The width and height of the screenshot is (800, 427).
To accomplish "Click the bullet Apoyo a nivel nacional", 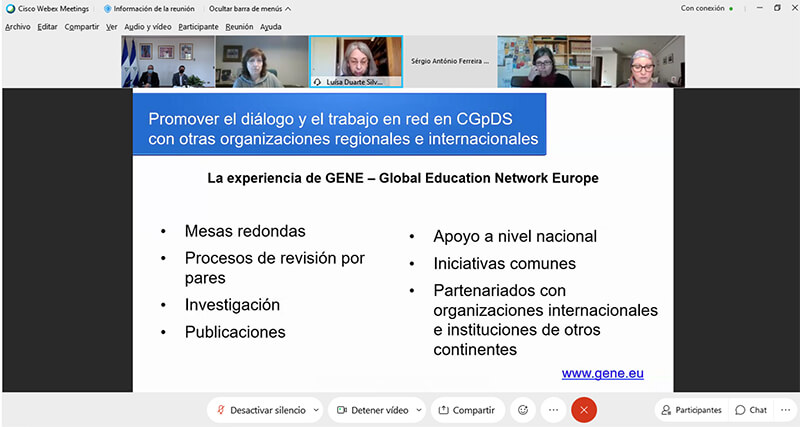I will 515,236.
